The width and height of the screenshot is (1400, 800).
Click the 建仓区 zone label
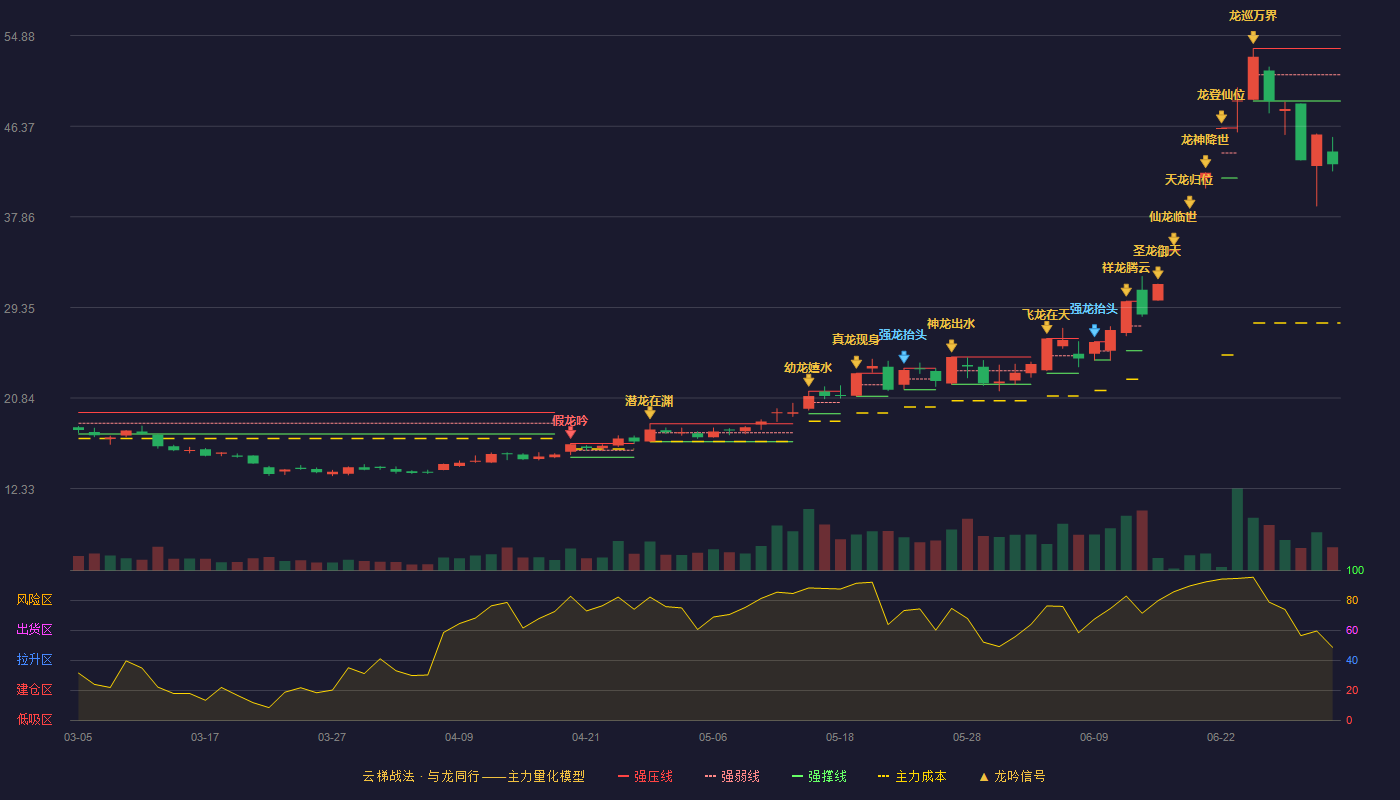pyautogui.click(x=35, y=690)
